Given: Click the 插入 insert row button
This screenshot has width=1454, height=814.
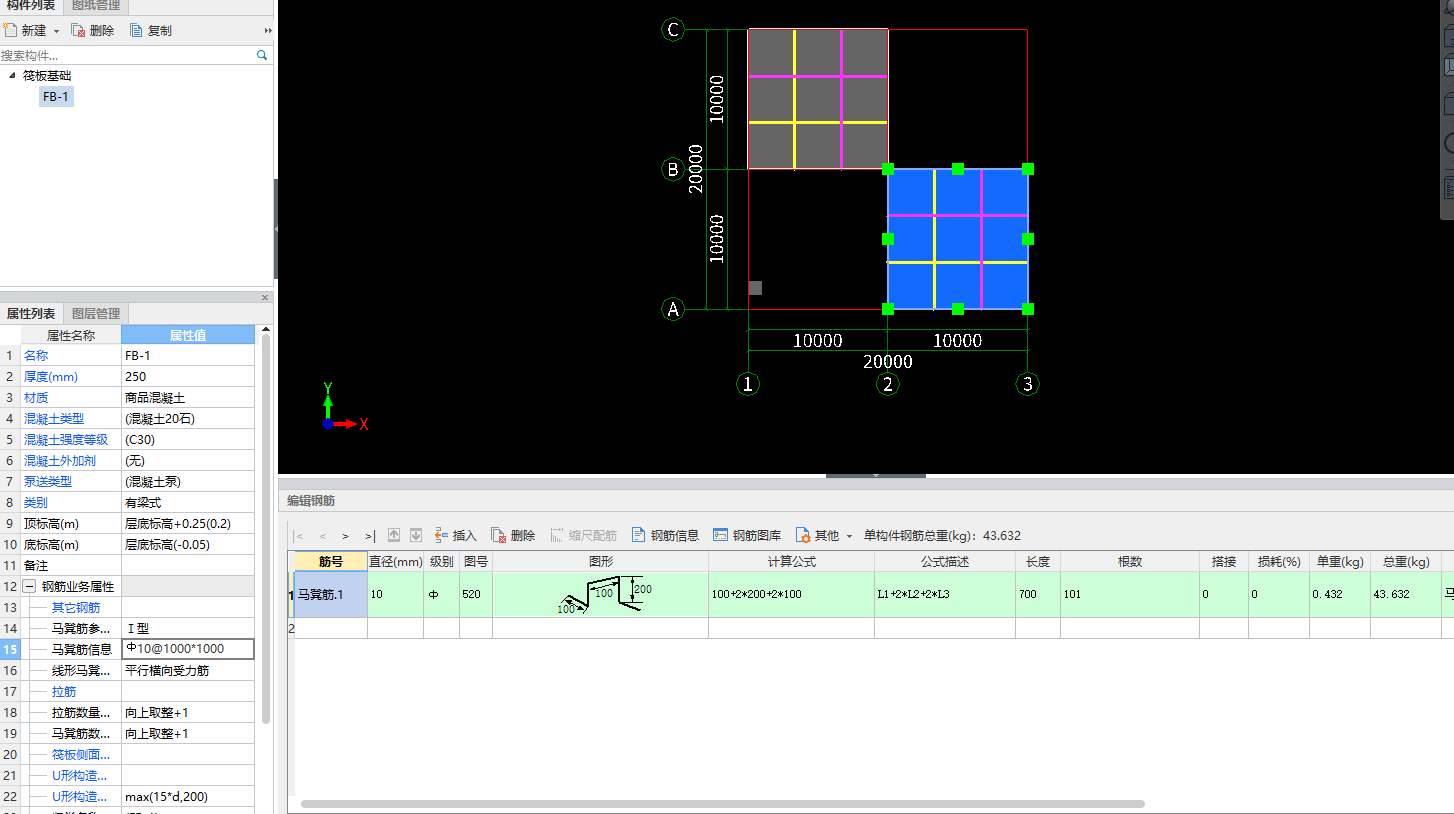Looking at the screenshot, I should pos(455,536).
